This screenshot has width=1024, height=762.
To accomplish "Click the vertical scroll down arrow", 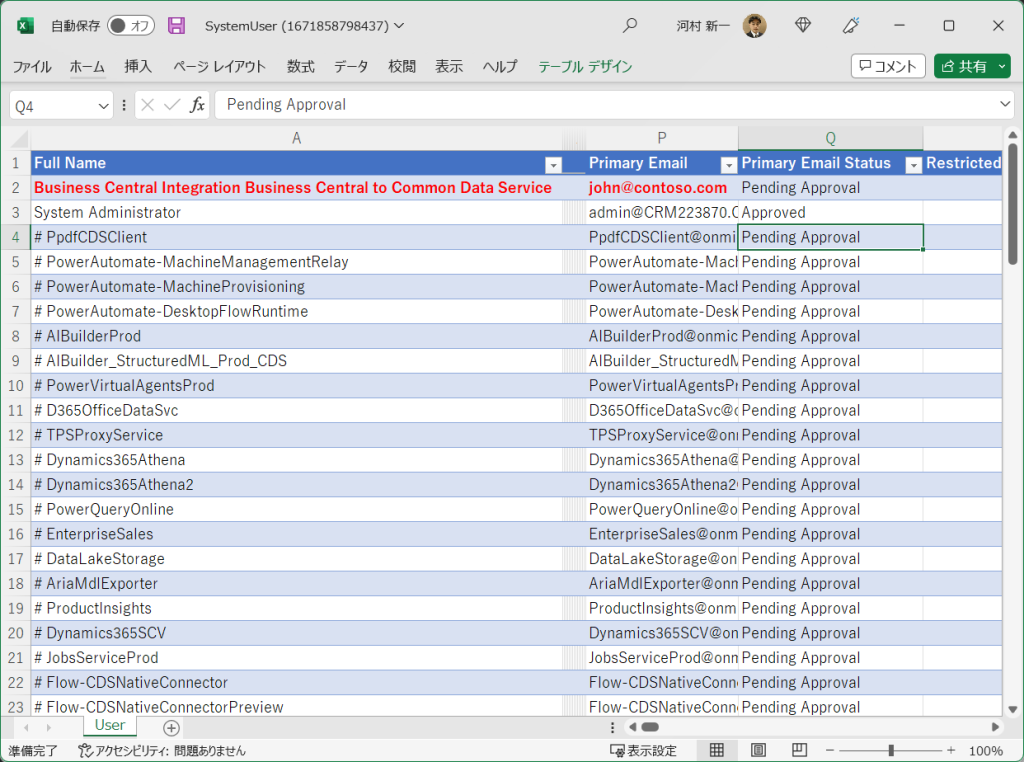I will (1012, 709).
